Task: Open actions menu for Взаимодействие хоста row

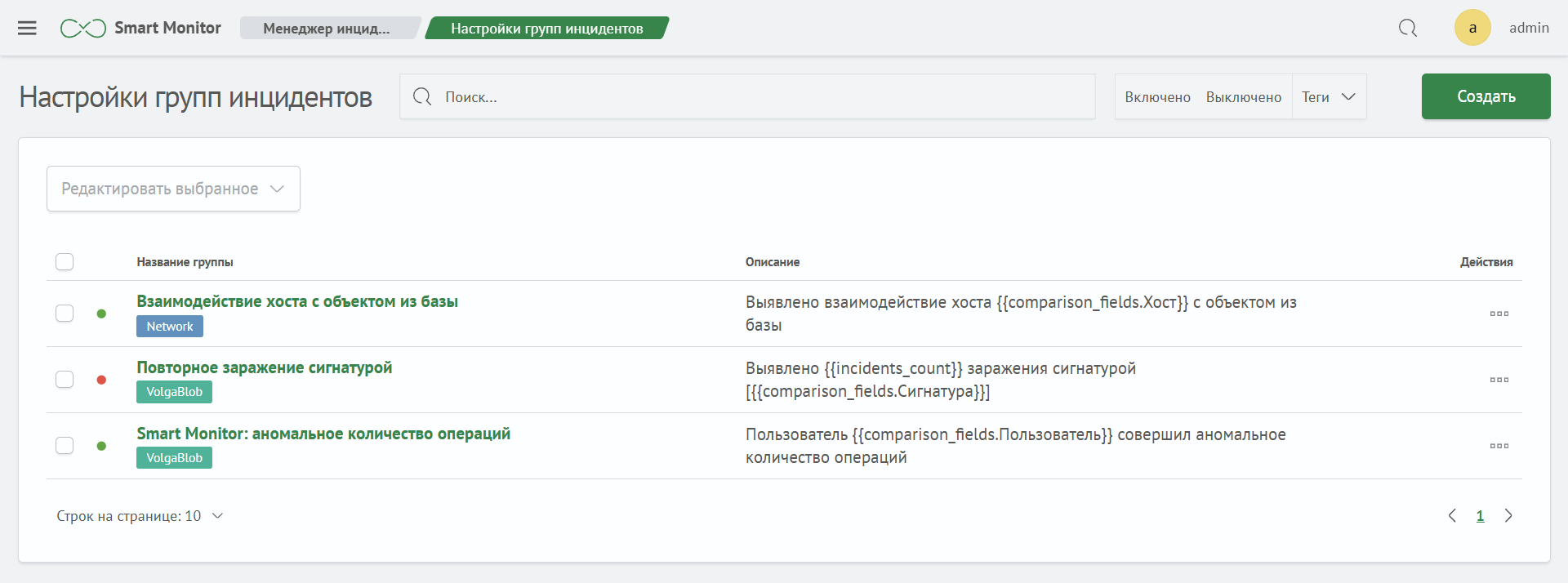Action: coord(1499,314)
